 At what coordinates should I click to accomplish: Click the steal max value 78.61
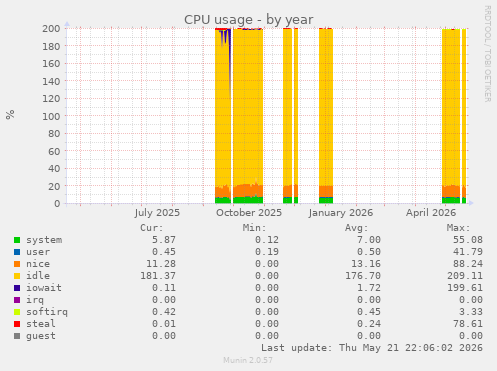coord(468,324)
